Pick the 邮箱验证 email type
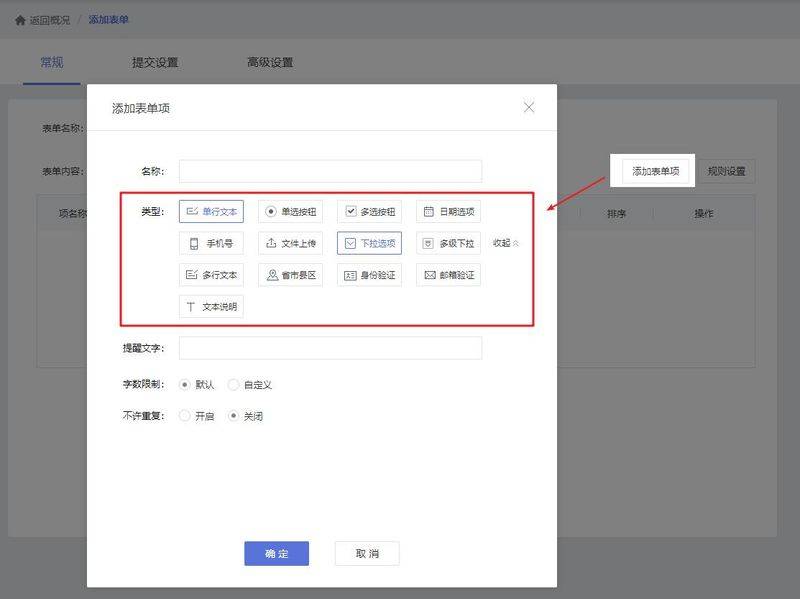This screenshot has height=599, width=800. click(448, 275)
